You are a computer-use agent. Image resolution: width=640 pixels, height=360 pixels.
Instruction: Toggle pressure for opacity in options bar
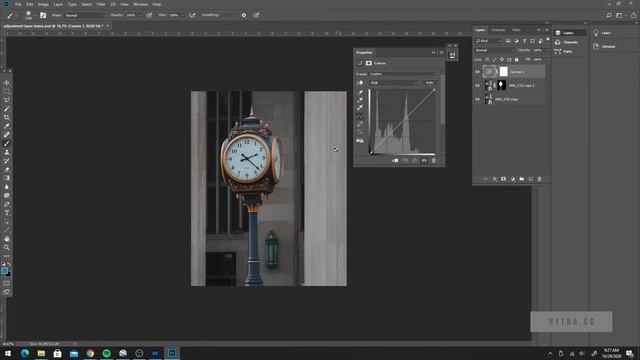[x=149, y=15]
